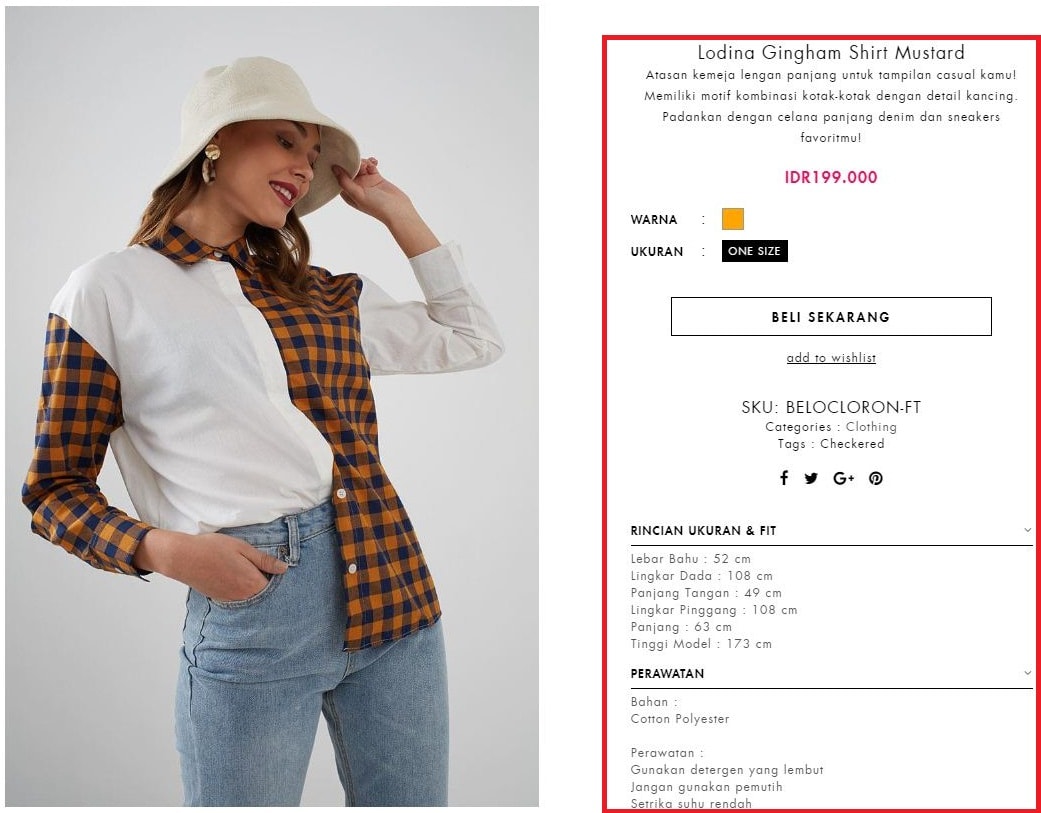Screen dimensions: 1041x813
Task: Click the BELI SEKARANG button
Action: pos(831,317)
